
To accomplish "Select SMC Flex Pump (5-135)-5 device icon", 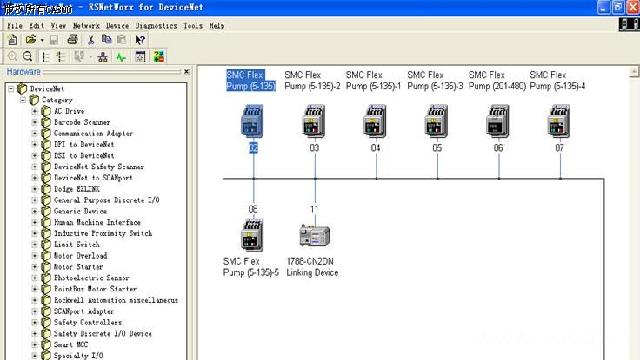I will tap(251, 235).
